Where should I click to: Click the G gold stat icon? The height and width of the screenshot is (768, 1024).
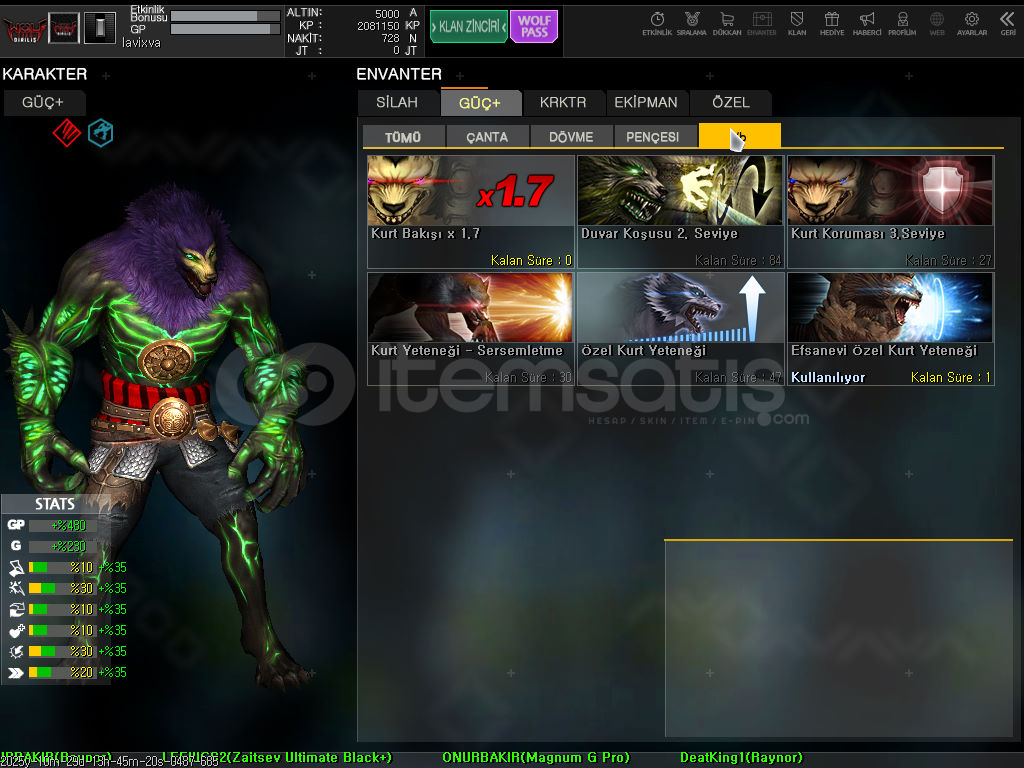pos(16,545)
